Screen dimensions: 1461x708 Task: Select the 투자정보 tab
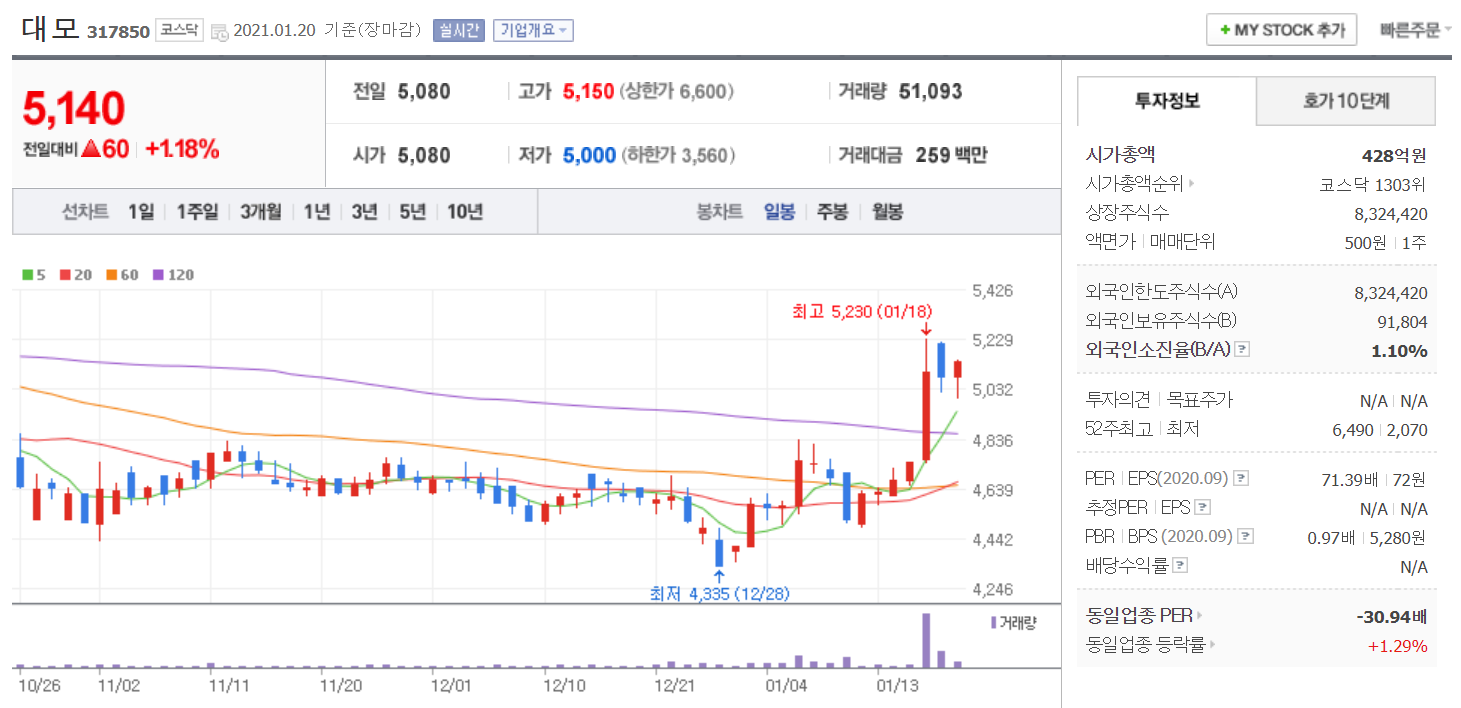pos(1167,101)
